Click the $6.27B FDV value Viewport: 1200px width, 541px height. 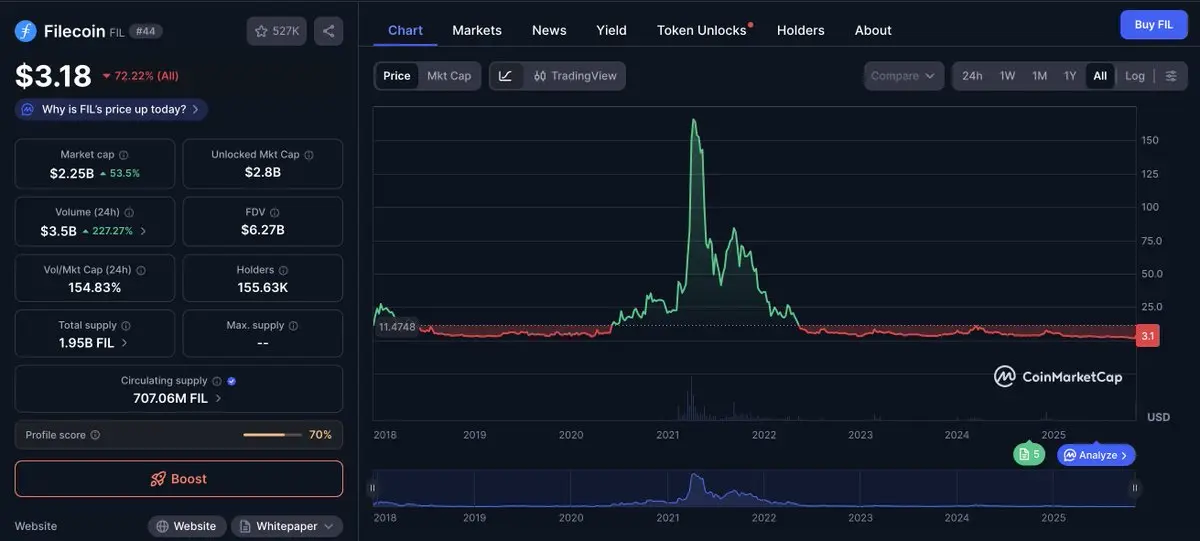(x=263, y=230)
